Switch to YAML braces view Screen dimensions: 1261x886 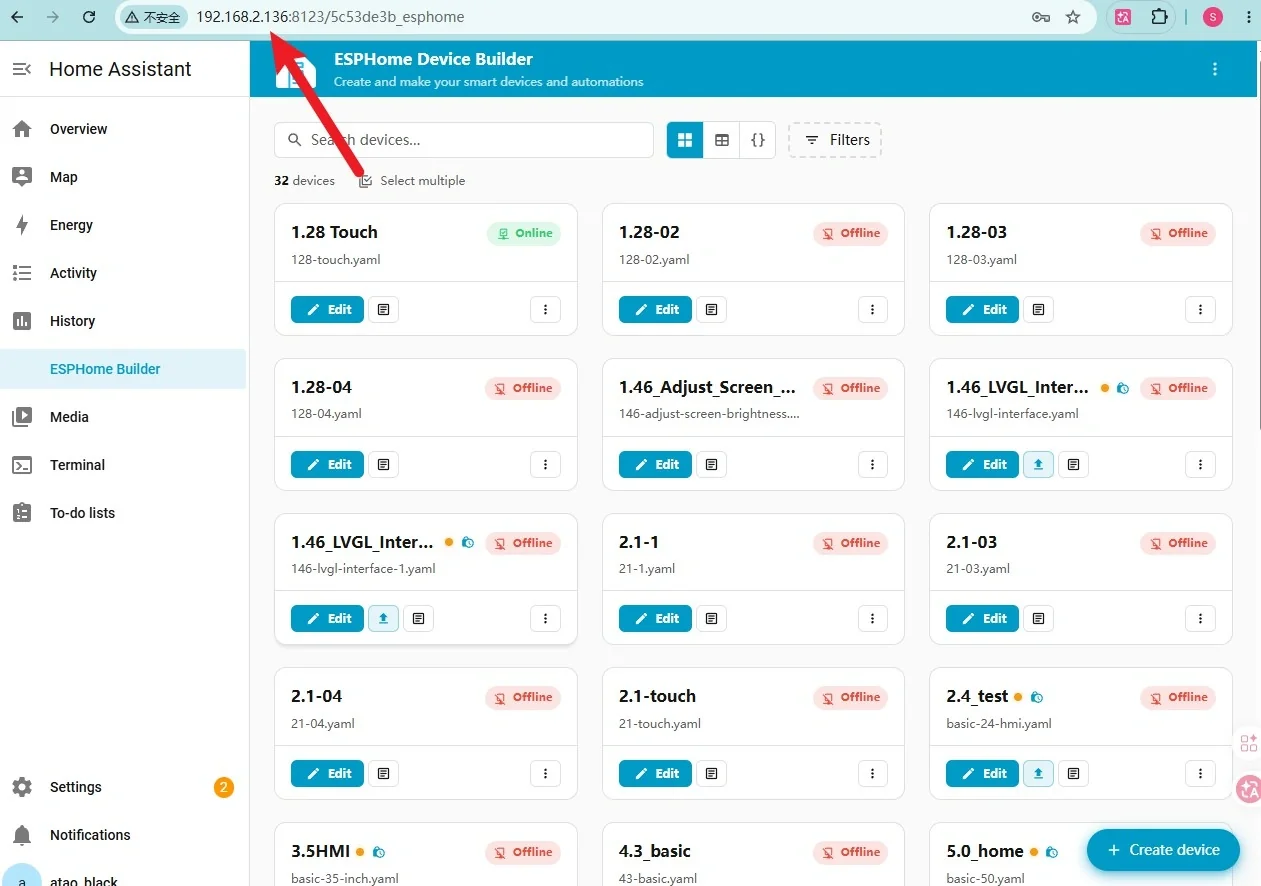point(758,140)
